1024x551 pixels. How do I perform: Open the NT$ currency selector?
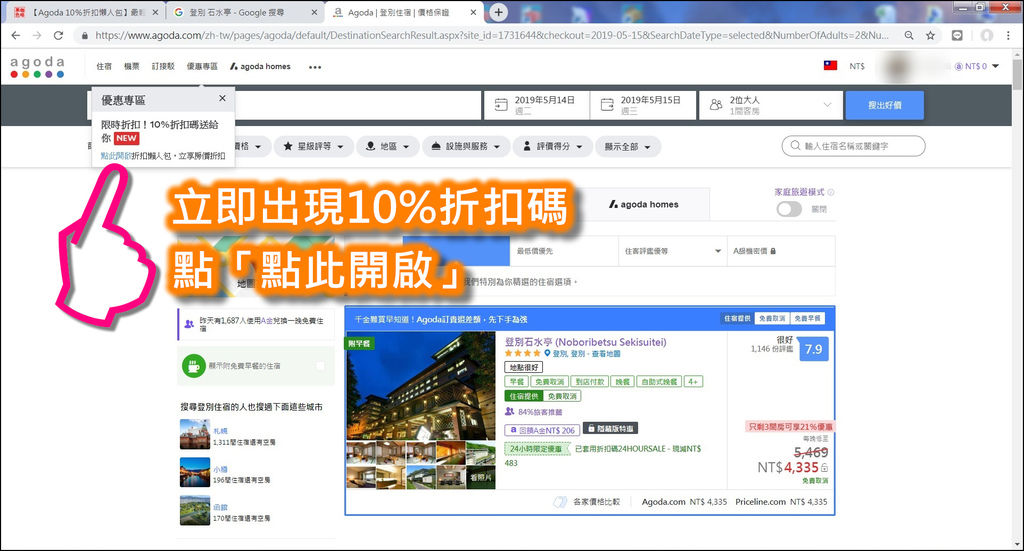[x=857, y=66]
